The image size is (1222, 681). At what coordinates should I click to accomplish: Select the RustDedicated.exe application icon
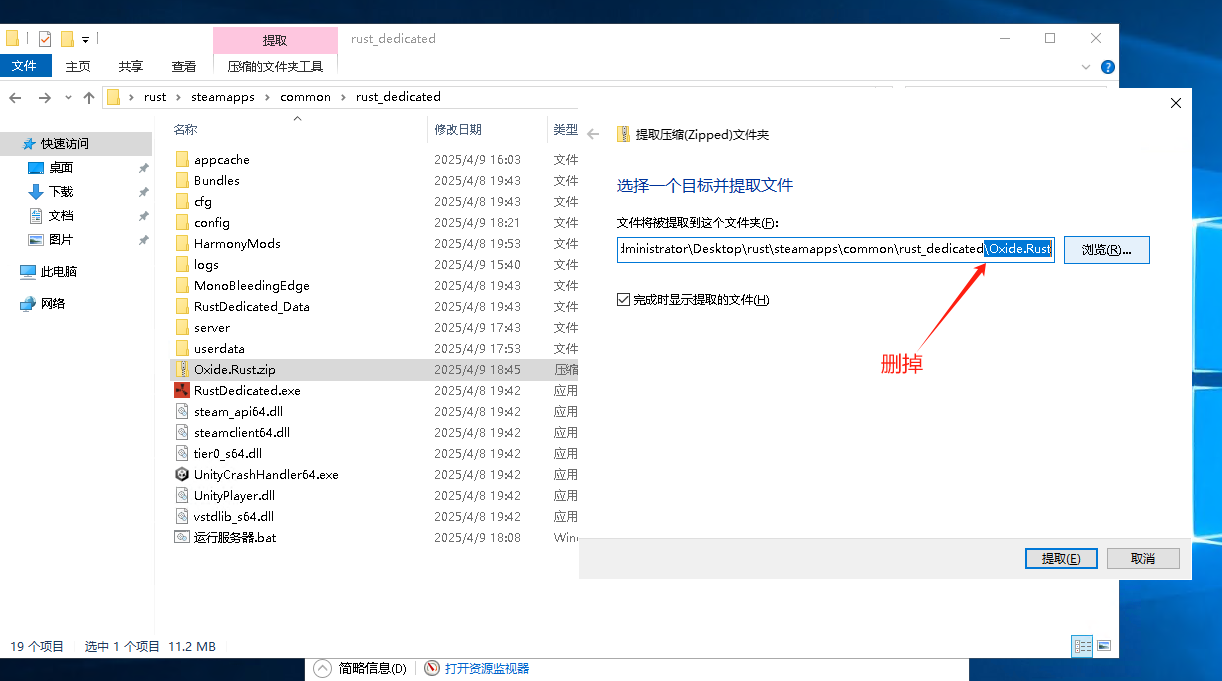pos(182,390)
